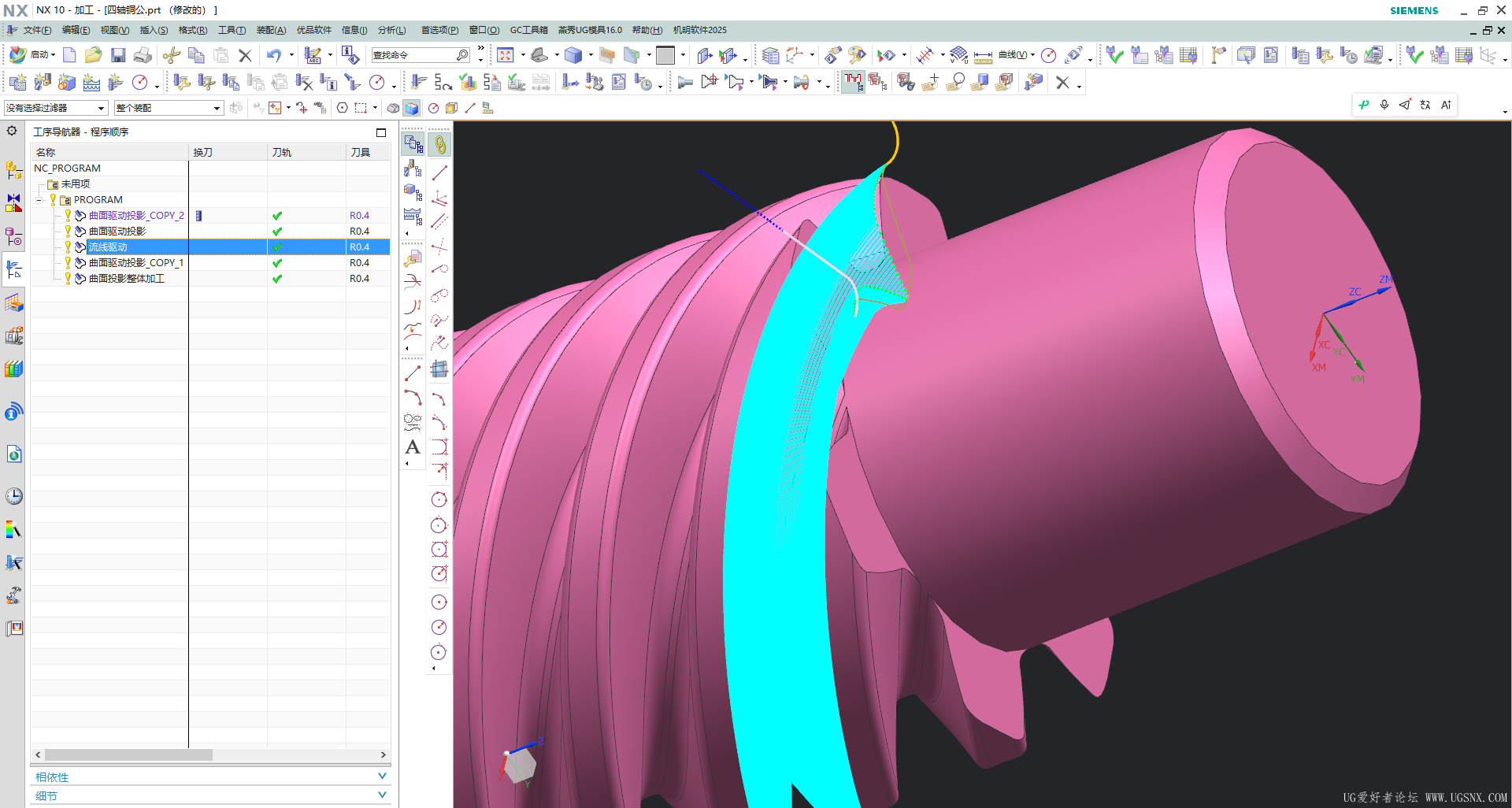The width and height of the screenshot is (1512, 808).
Task: Expand the 相依性 section
Action: click(x=211, y=776)
